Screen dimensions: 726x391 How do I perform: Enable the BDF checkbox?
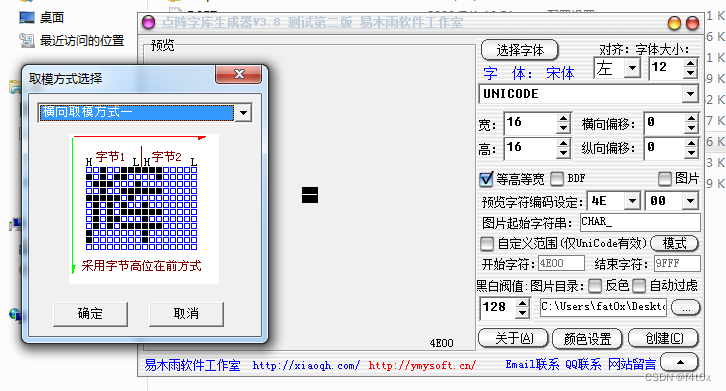(x=557, y=179)
